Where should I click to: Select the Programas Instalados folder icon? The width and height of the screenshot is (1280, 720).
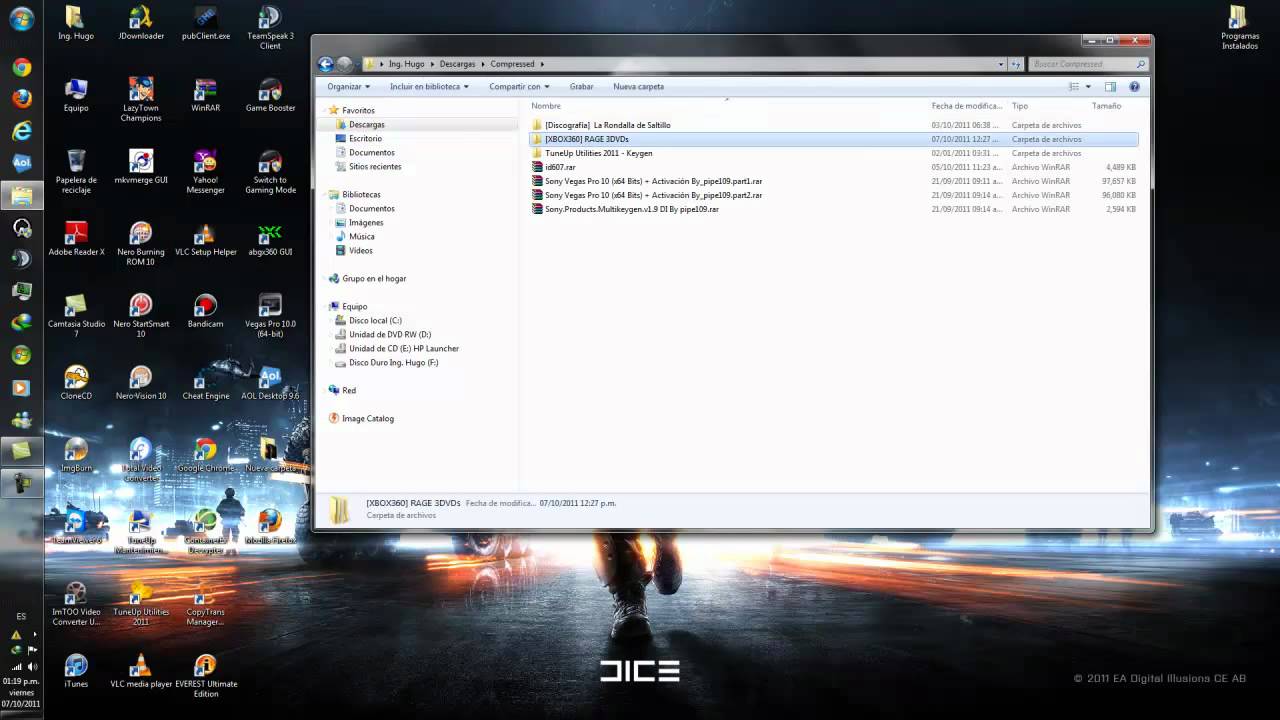point(1239,26)
